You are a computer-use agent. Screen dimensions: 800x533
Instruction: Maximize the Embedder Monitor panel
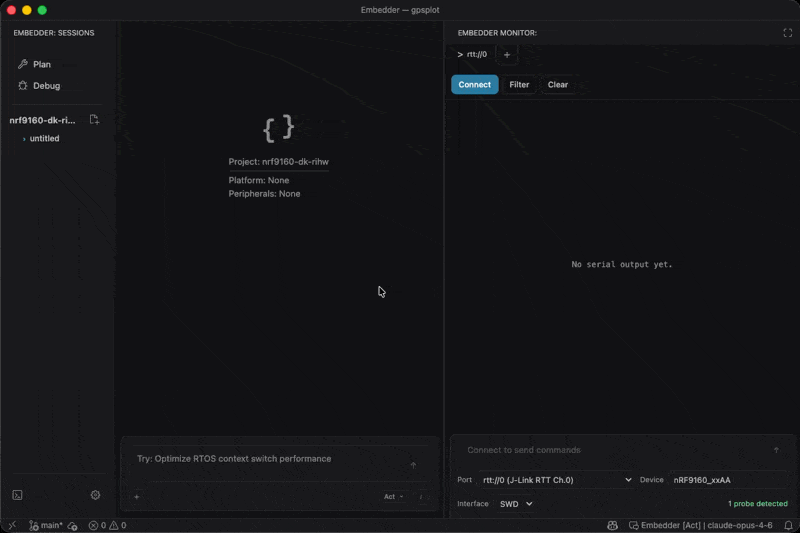(x=788, y=33)
